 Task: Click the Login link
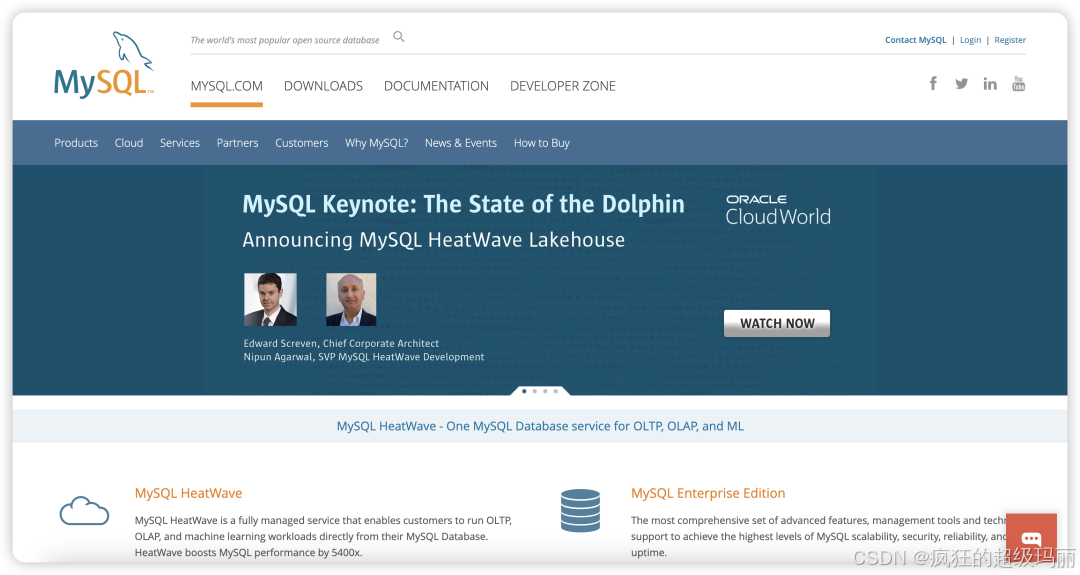pos(970,40)
